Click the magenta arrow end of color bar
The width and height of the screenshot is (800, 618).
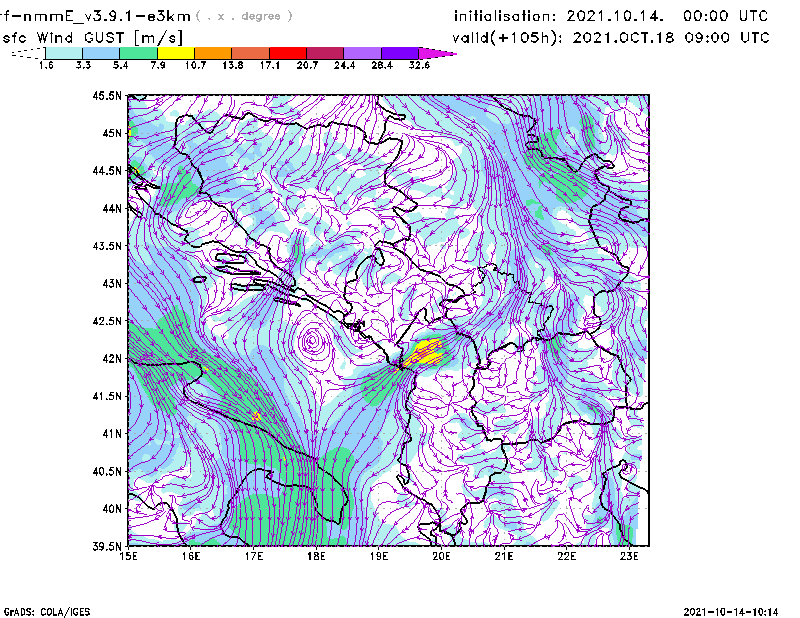click(437, 53)
